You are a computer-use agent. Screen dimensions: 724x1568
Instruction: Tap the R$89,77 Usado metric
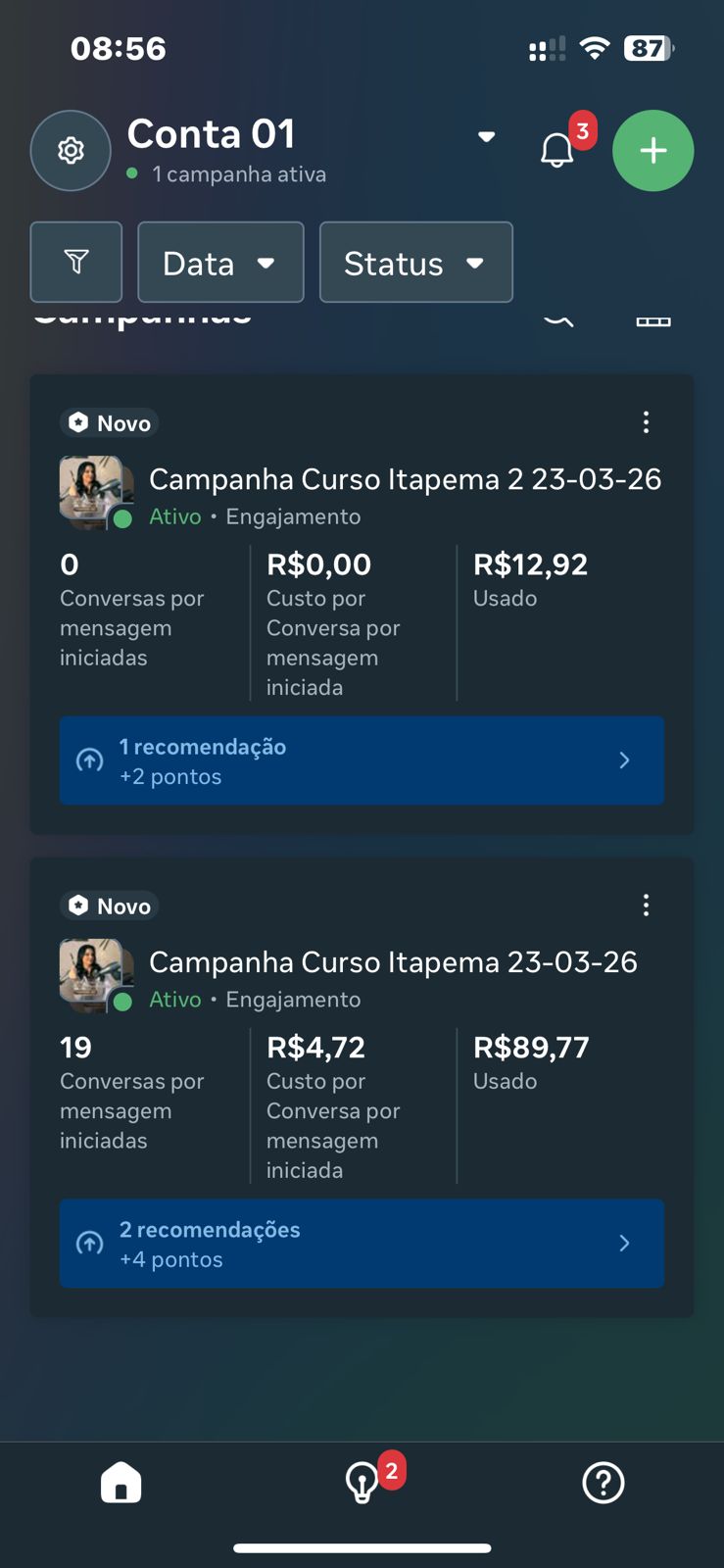pyautogui.click(x=531, y=1062)
